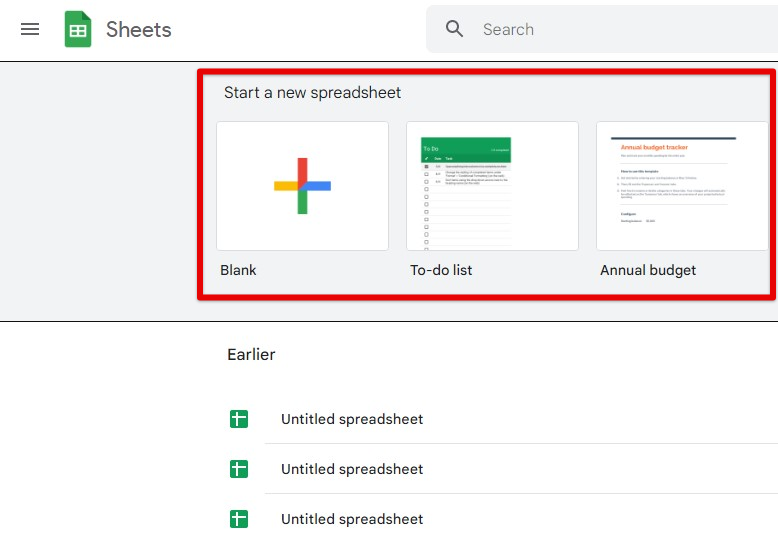Click the search magnifier icon

pos(454,29)
